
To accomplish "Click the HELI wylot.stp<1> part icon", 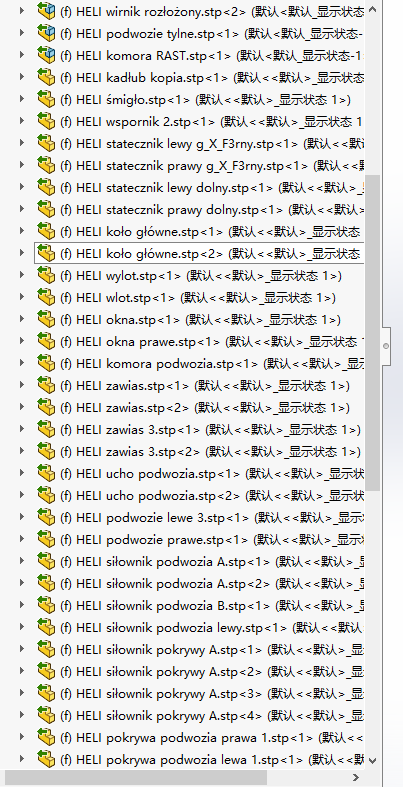I will coord(46,275).
